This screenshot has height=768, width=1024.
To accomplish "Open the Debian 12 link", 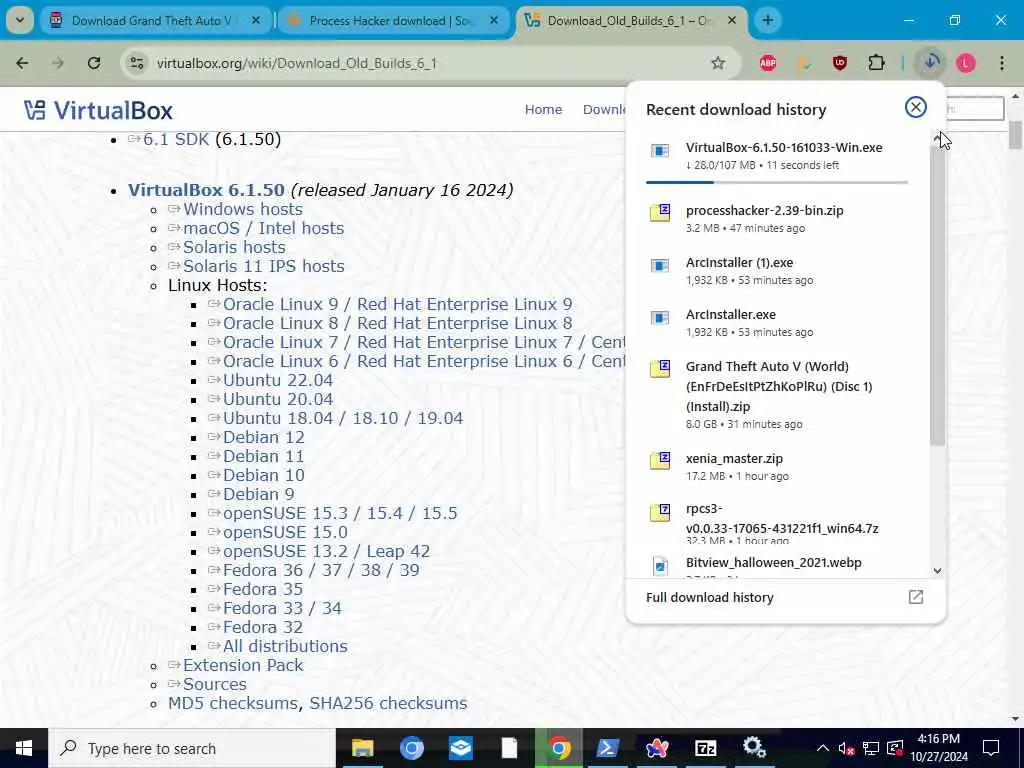I will [x=263, y=437].
